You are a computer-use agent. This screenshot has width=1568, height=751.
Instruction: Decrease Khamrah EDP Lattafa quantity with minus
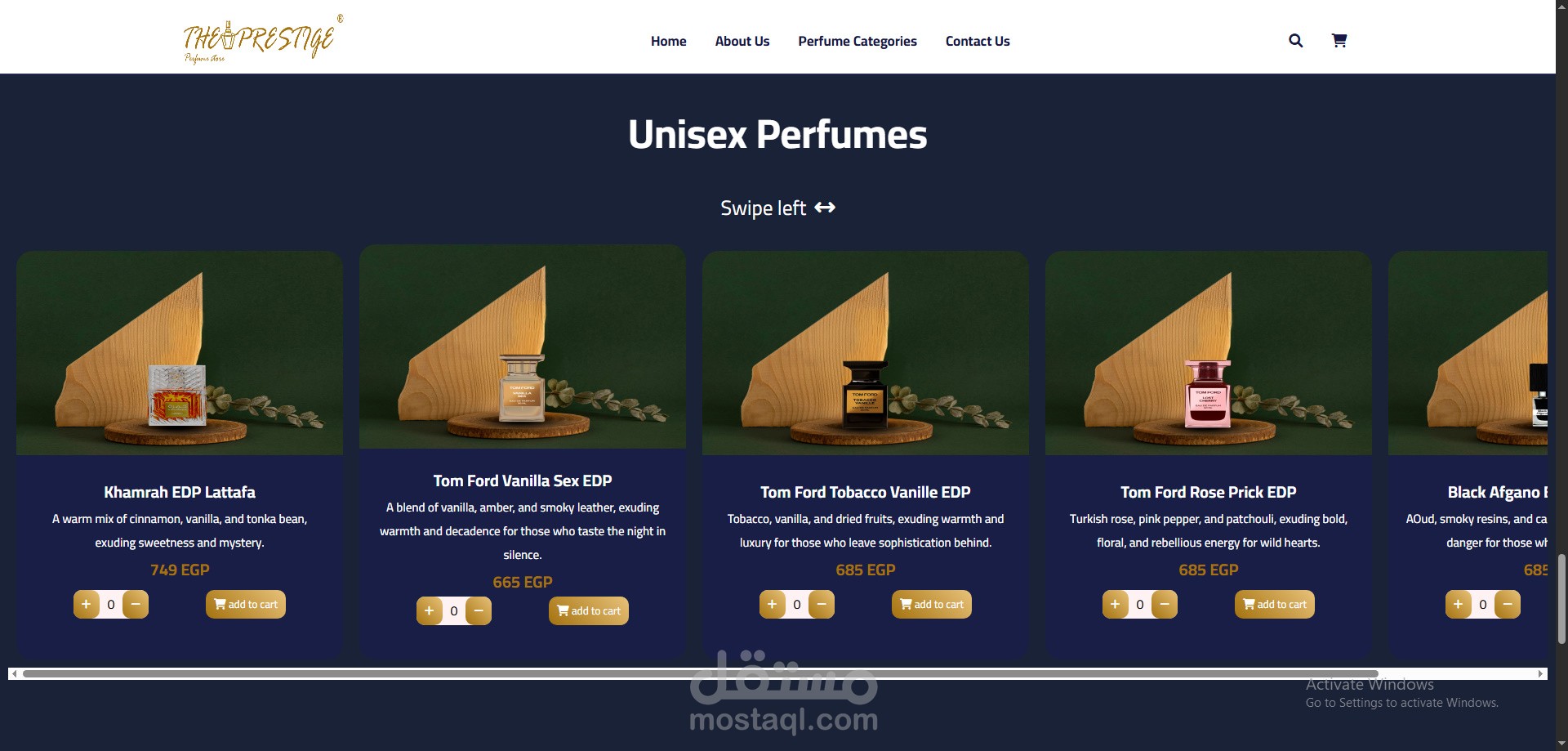136,605
